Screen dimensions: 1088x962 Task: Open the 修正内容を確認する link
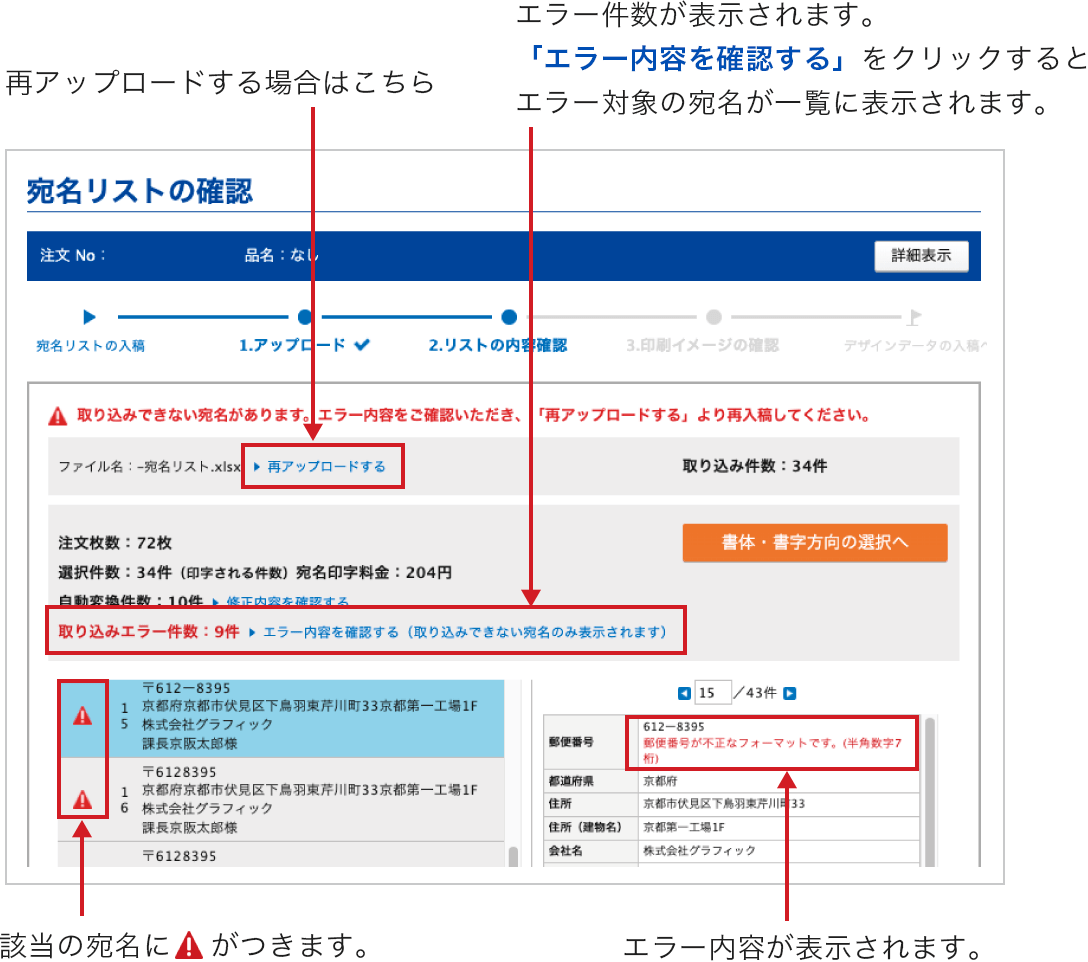pos(286,602)
